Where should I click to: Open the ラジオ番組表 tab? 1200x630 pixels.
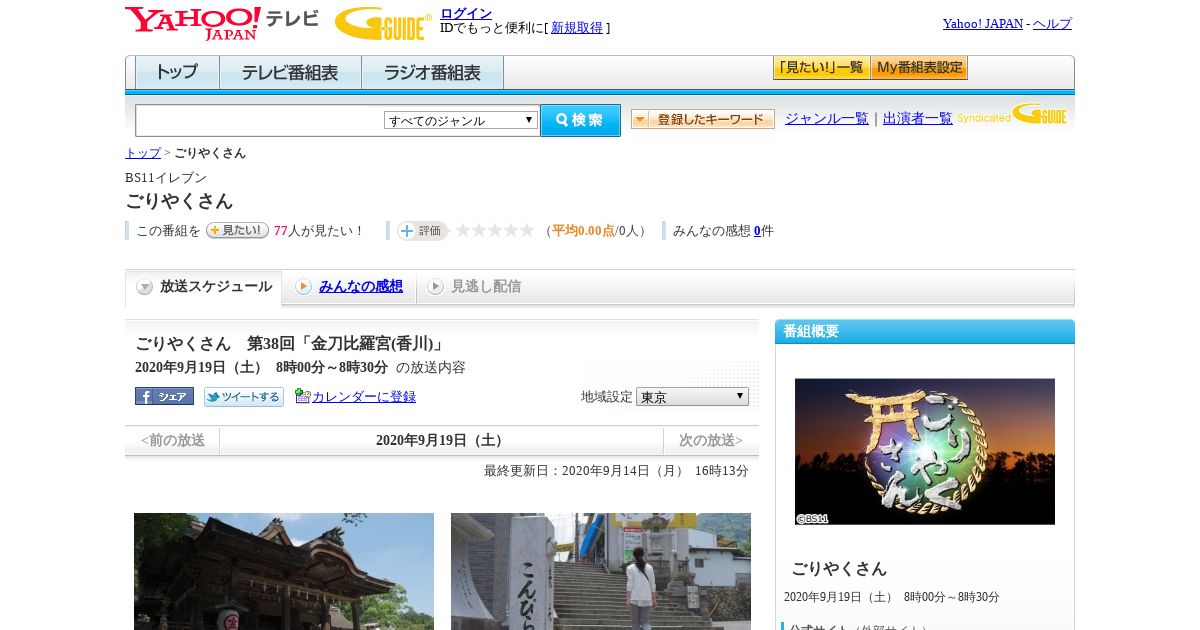point(432,73)
